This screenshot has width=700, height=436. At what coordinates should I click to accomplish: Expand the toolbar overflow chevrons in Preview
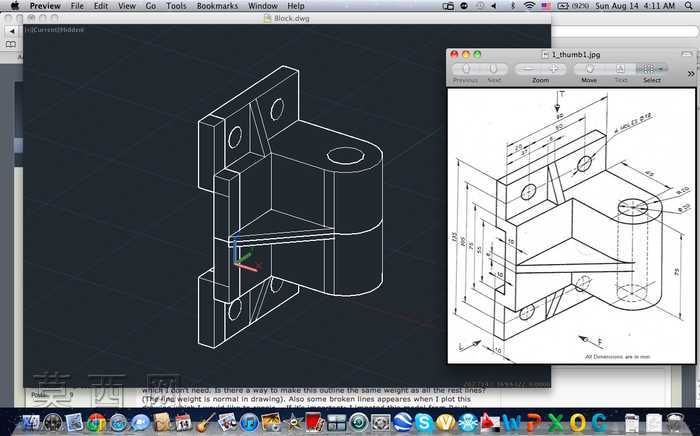tap(692, 74)
